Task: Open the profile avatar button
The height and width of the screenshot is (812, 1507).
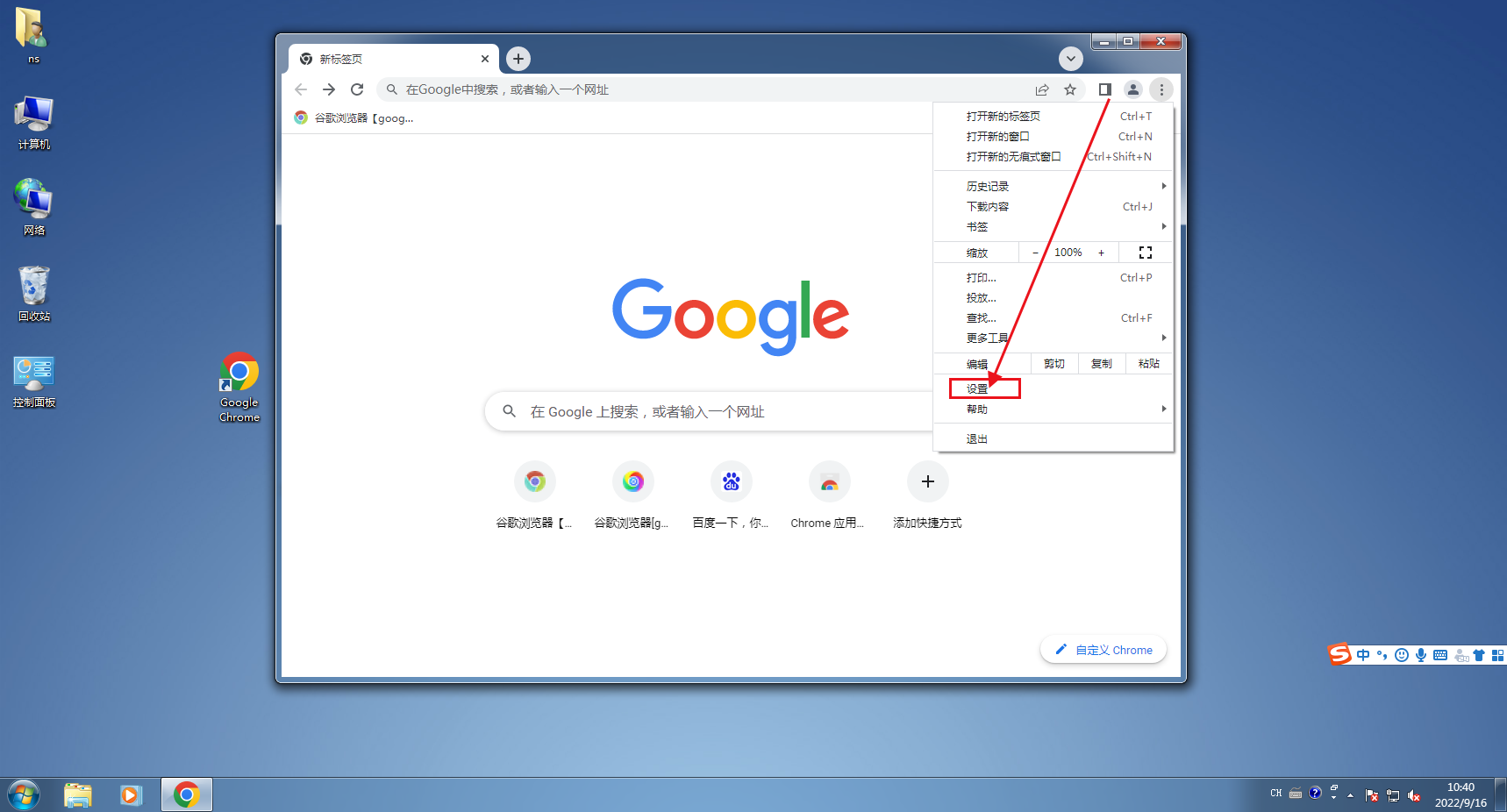Action: [1133, 89]
